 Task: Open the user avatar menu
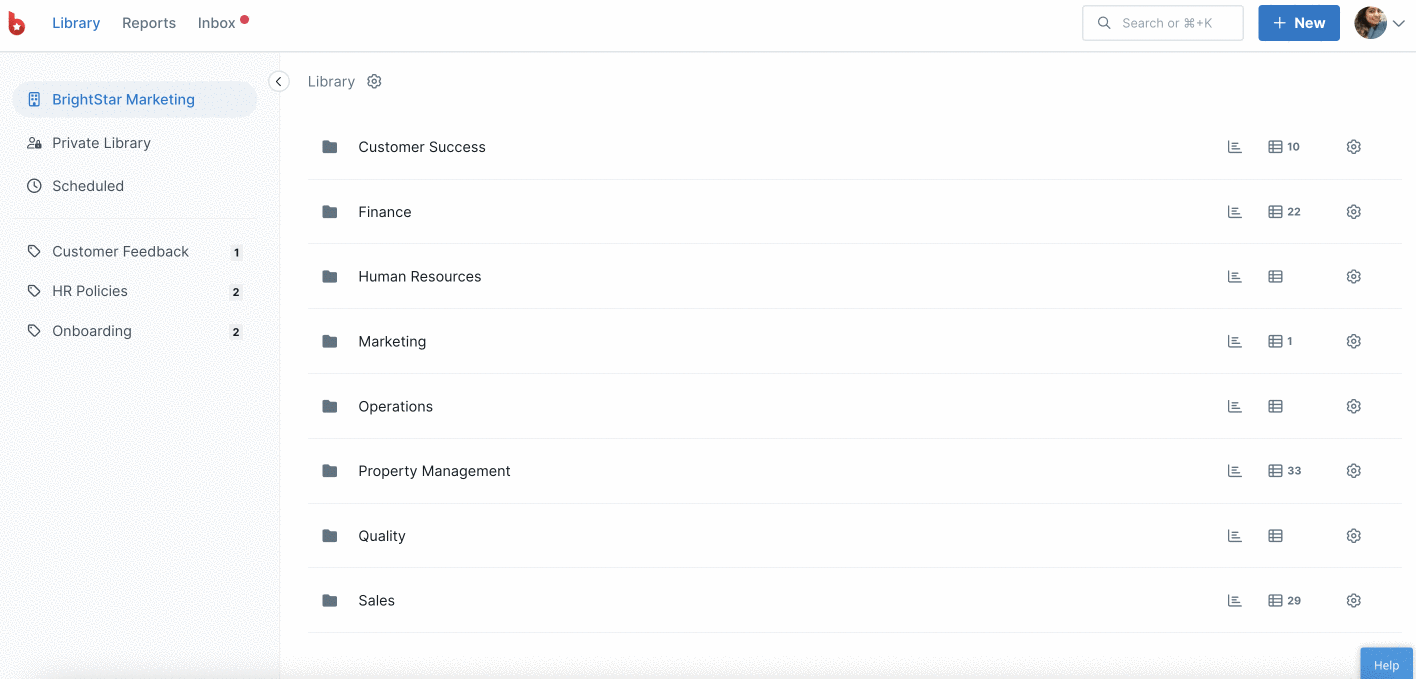pyautogui.click(x=1379, y=23)
